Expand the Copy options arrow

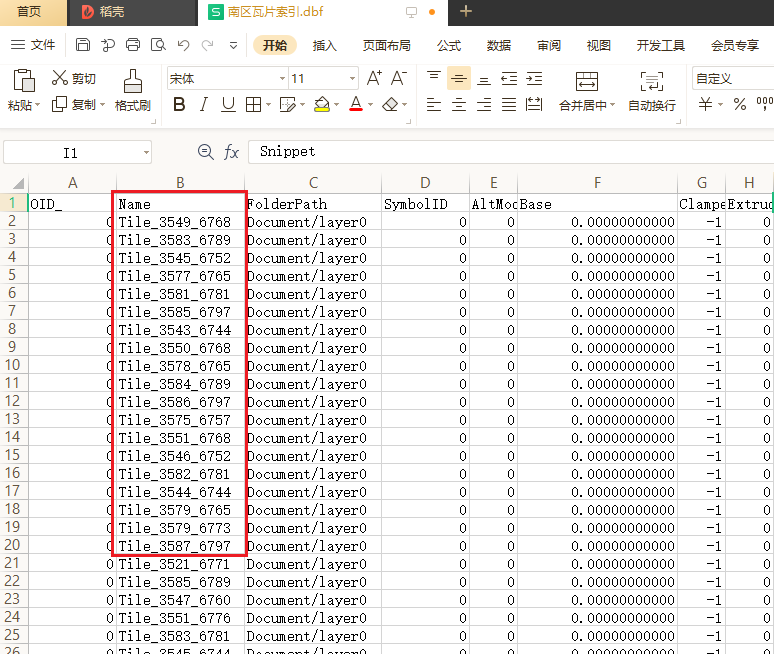(x=103, y=105)
